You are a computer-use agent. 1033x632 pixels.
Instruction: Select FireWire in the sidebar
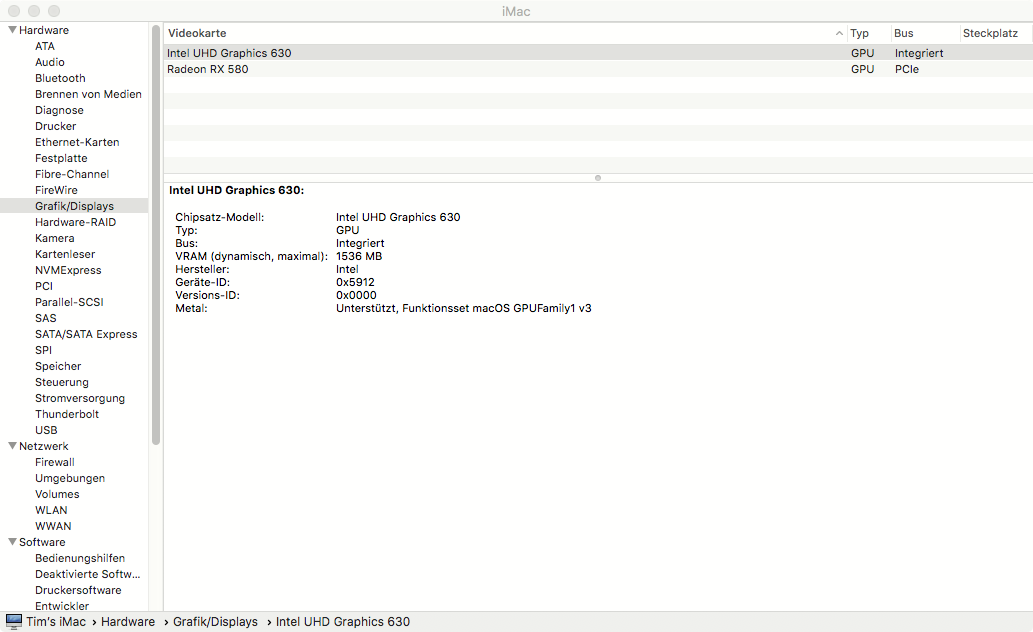coord(56,190)
